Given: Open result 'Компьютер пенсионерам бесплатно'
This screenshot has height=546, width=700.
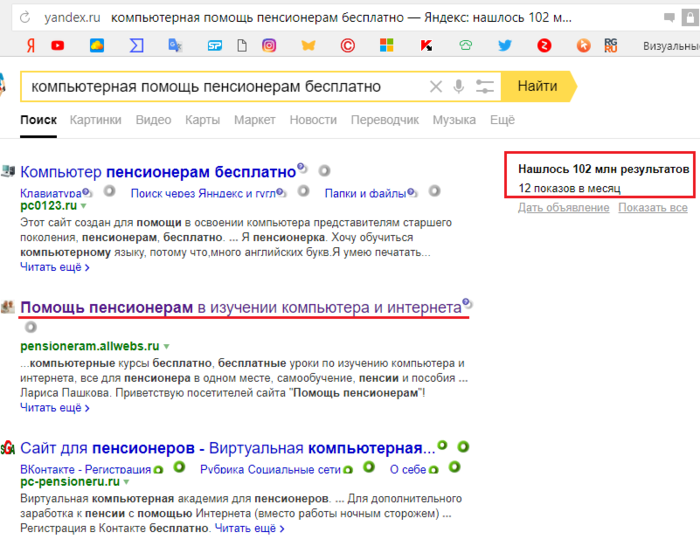Looking at the screenshot, I should pyautogui.click(x=158, y=172).
